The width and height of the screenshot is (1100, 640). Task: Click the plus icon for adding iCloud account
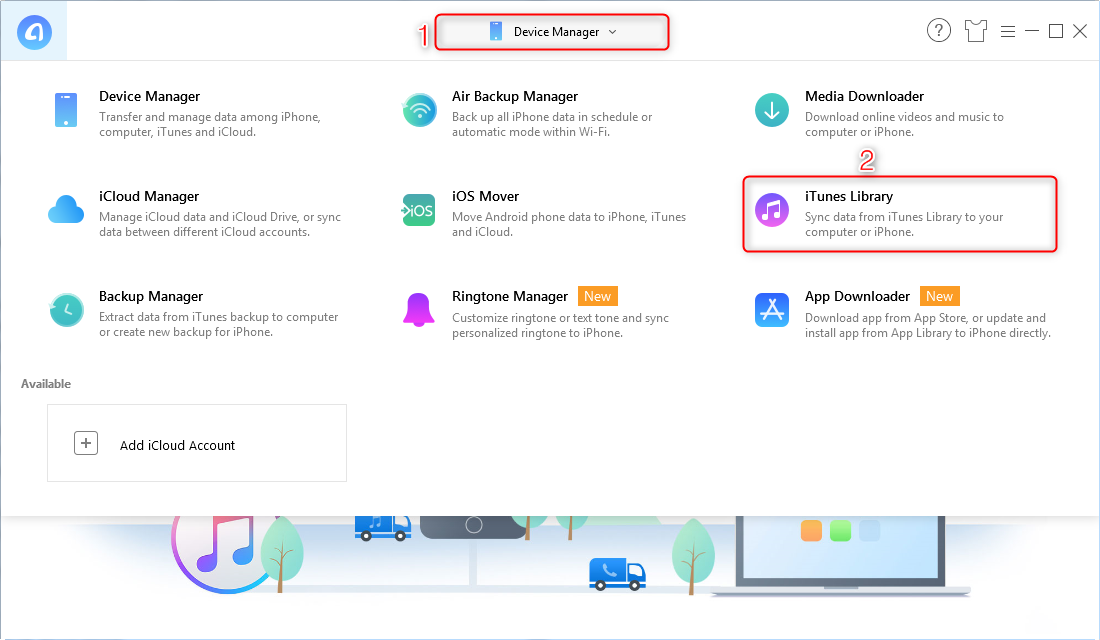coord(86,443)
